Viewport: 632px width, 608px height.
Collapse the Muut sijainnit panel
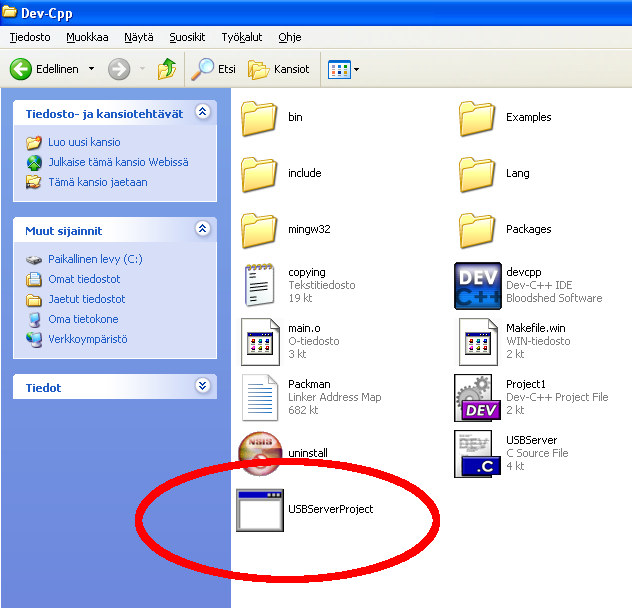click(x=203, y=229)
